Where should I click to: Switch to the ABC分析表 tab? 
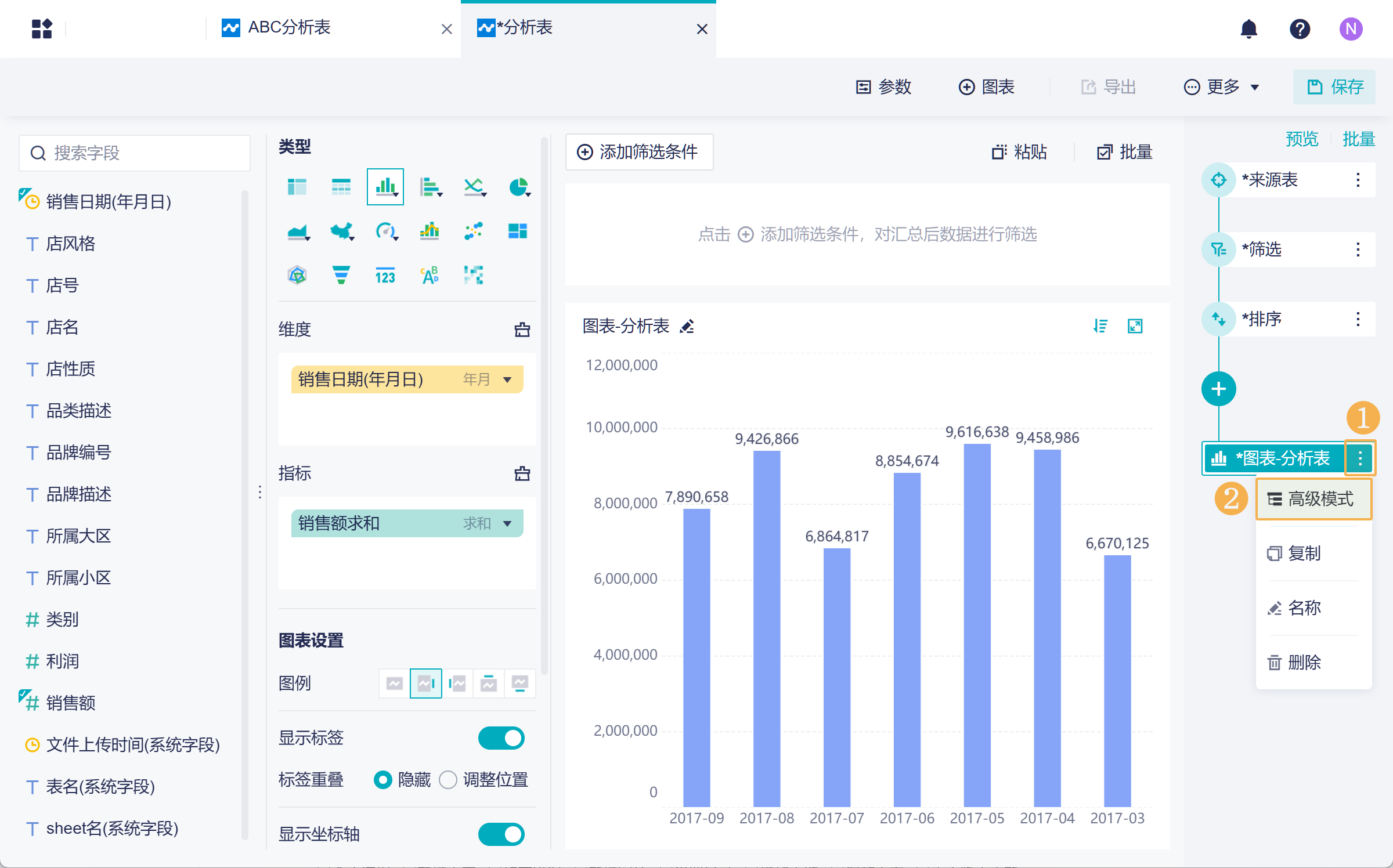click(290, 28)
